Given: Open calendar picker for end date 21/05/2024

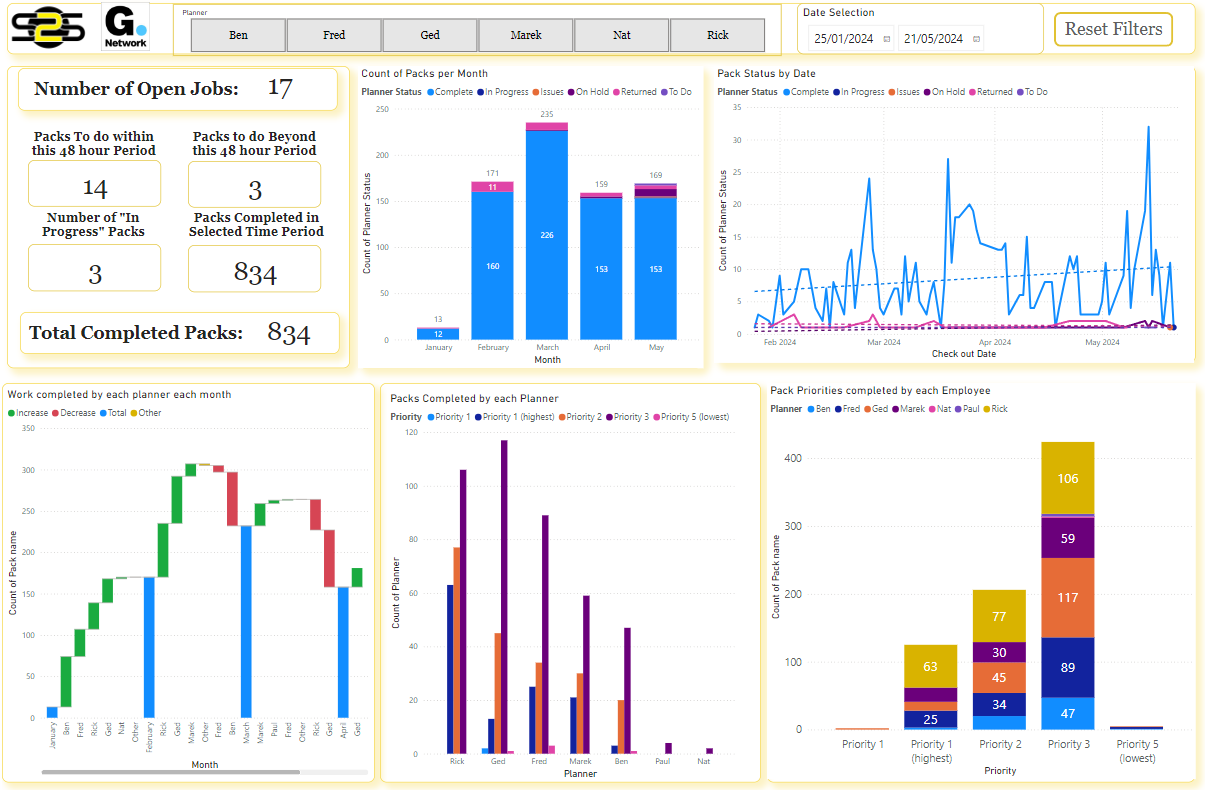Looking at the screenshot, I should click(x=976, y=39).
